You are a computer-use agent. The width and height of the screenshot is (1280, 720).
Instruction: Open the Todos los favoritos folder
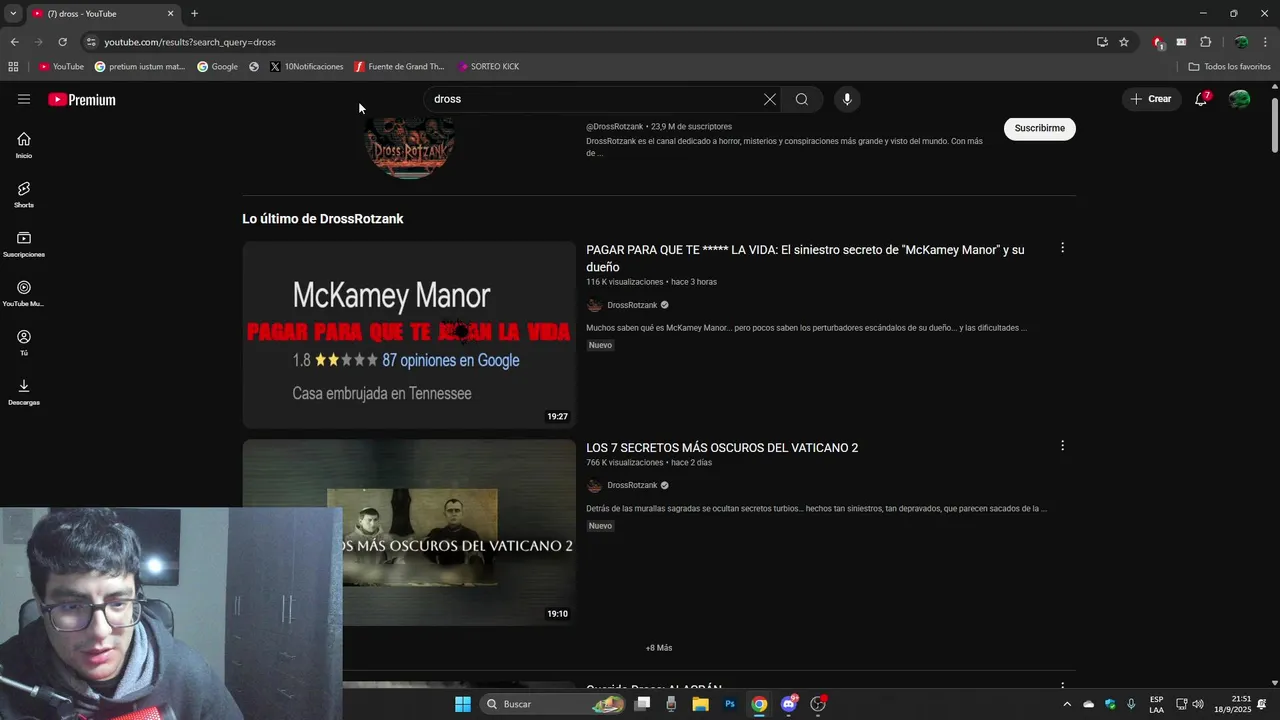pyautogui.click(x=1229, y=66)
